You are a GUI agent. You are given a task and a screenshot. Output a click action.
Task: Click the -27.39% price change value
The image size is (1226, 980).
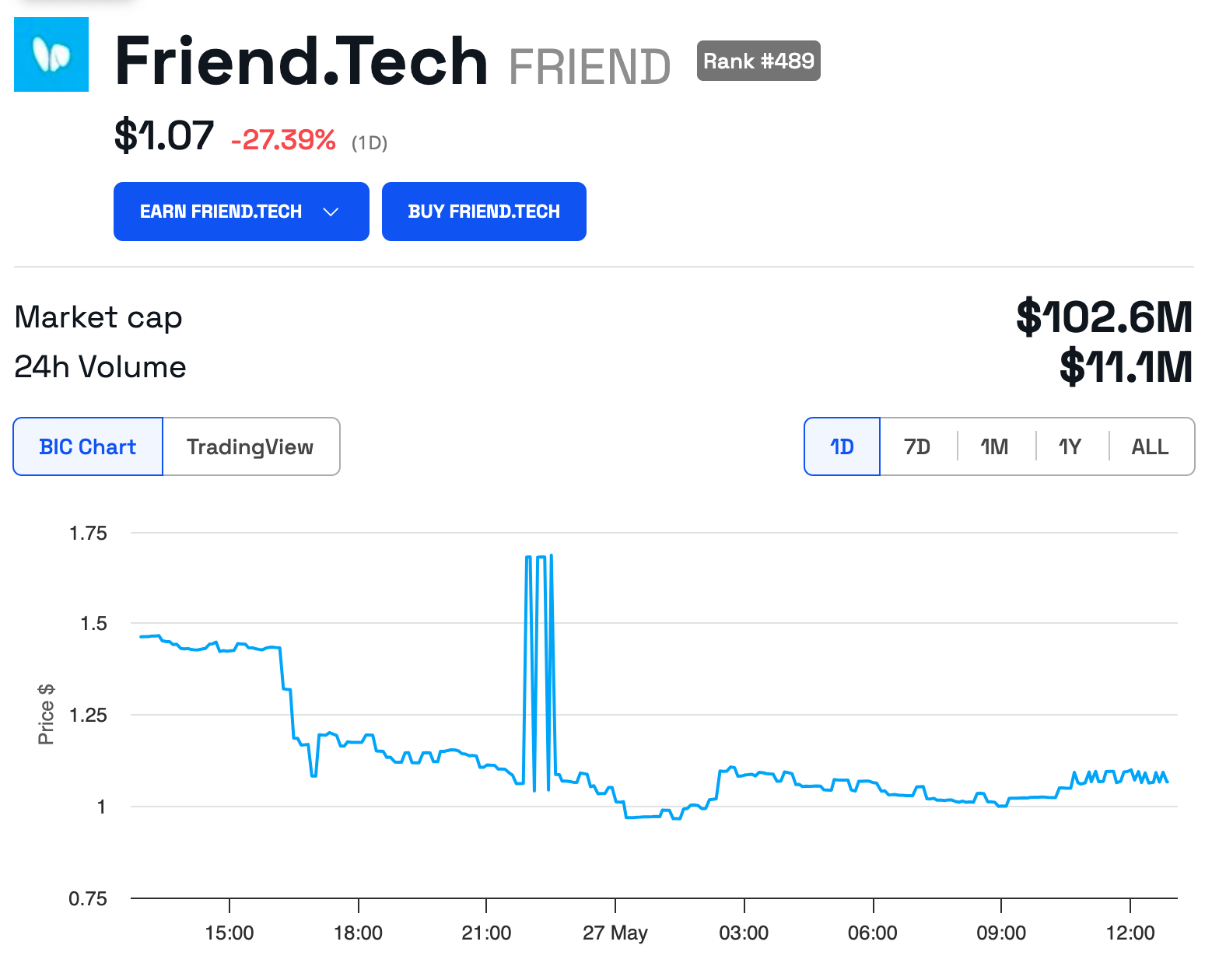click(283, 140)
